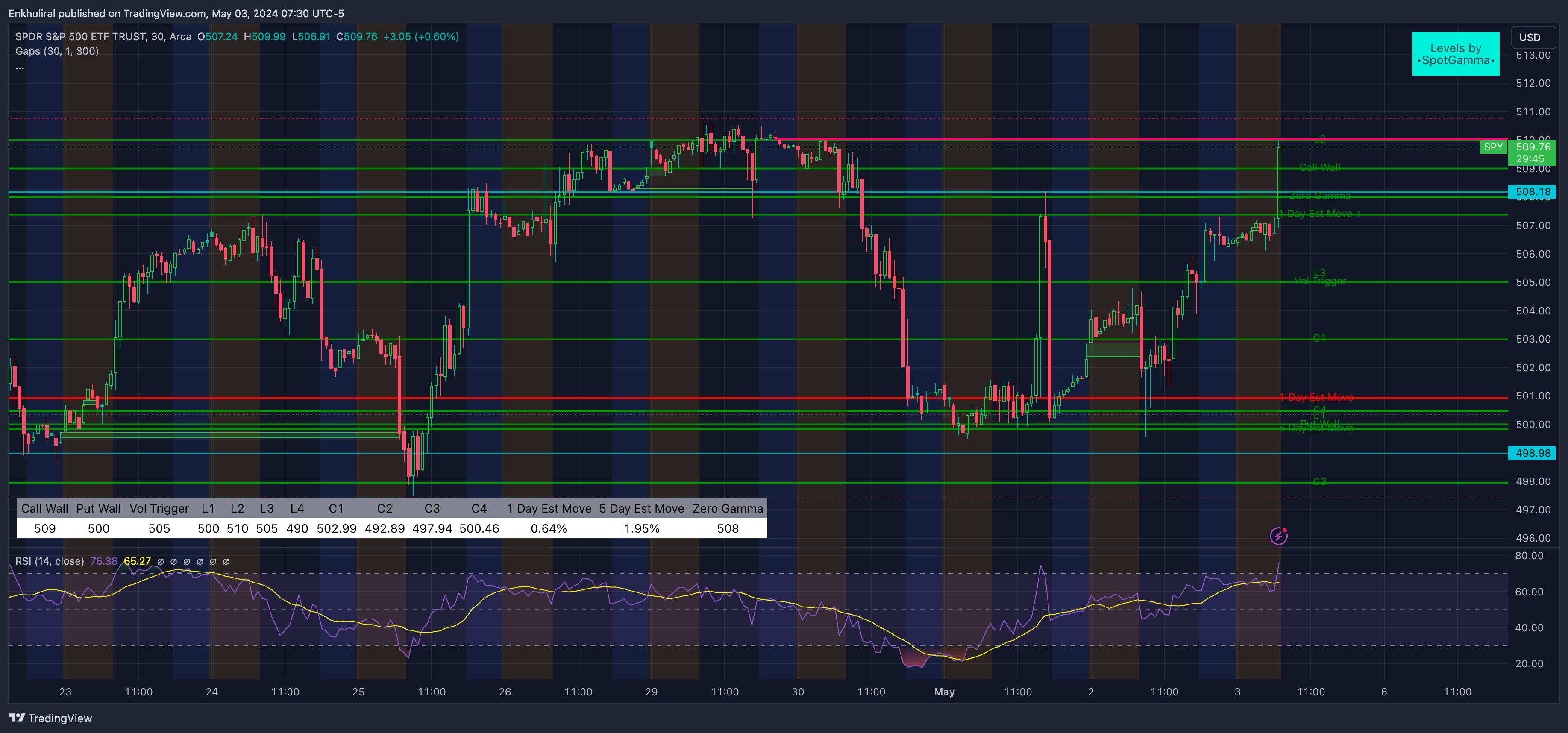The height and width of the screenshot is (733, 1568).
Task: Click the purple 76.38 RSI value
Action: point(103,561)
